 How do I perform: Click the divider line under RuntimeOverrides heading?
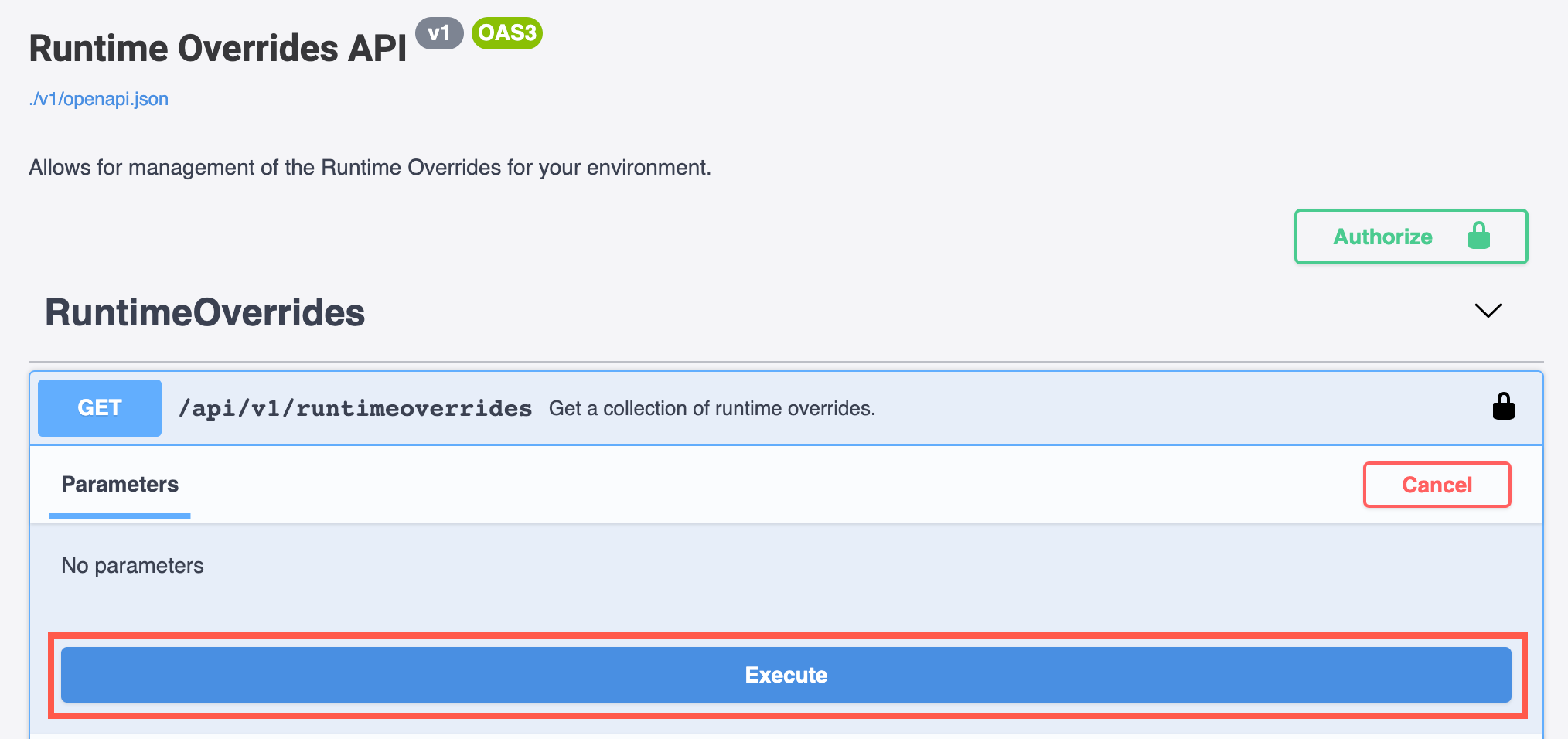tap(786, 361)
